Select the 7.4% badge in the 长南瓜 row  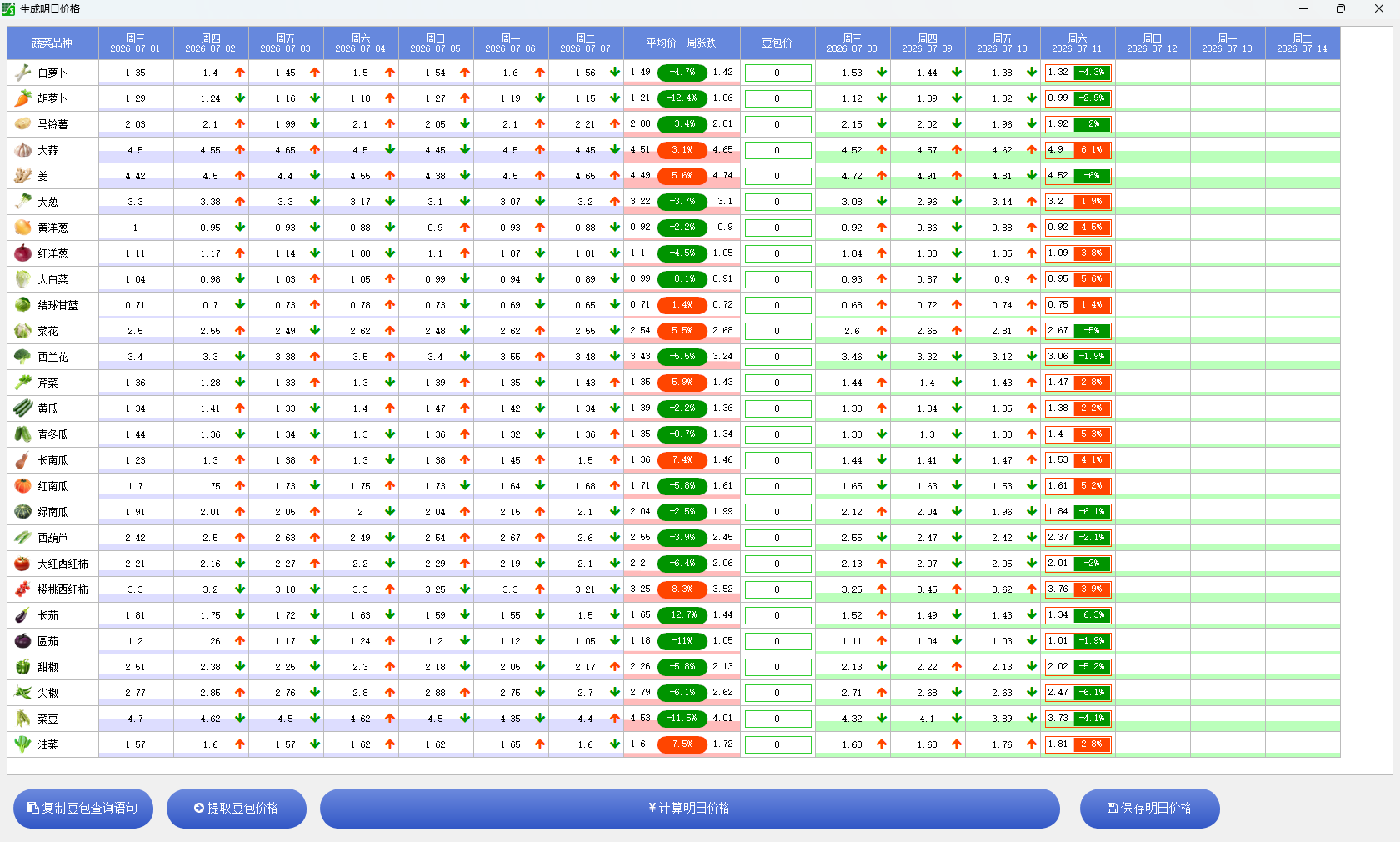tap(682, 460)
